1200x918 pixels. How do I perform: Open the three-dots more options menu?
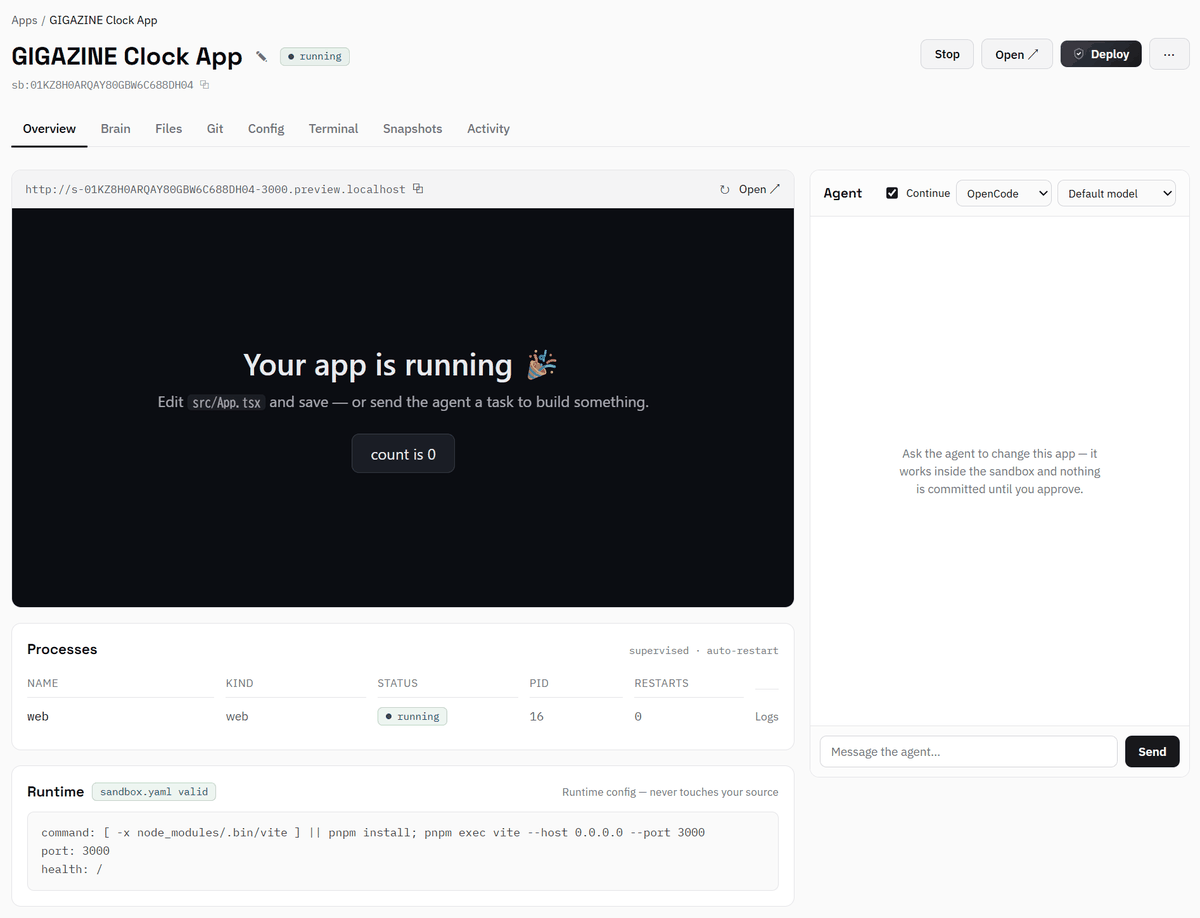[1169, 54]
